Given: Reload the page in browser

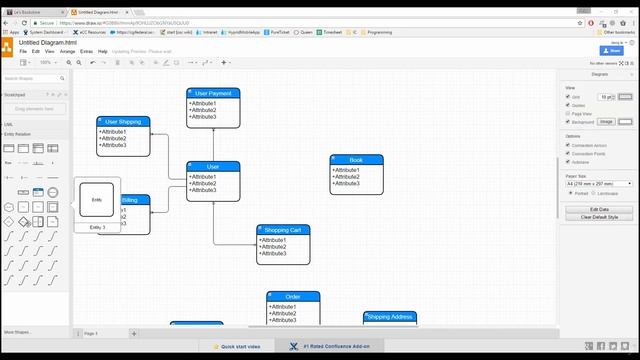Looking at the screenshot, I should [x=24, y=23].
